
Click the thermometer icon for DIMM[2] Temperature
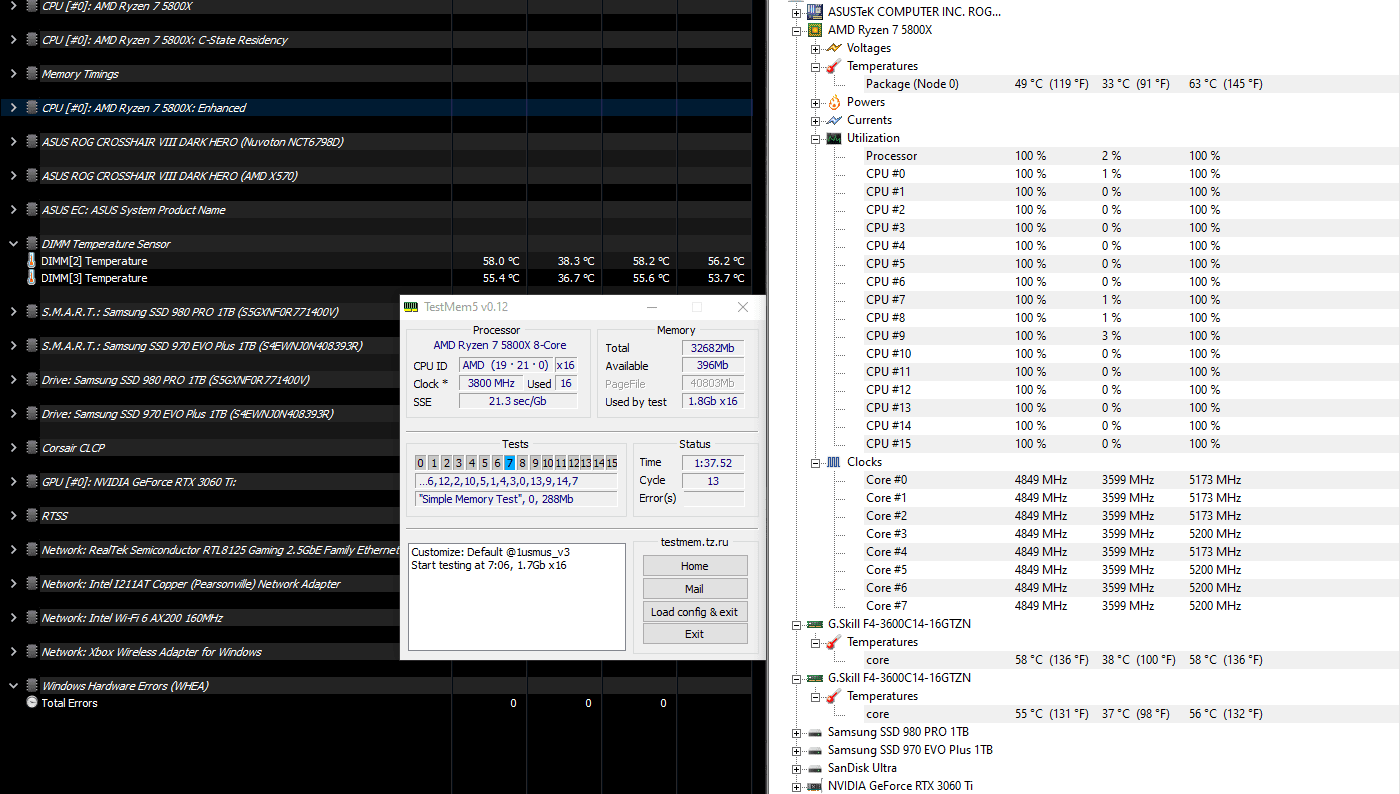coord(32,261)
